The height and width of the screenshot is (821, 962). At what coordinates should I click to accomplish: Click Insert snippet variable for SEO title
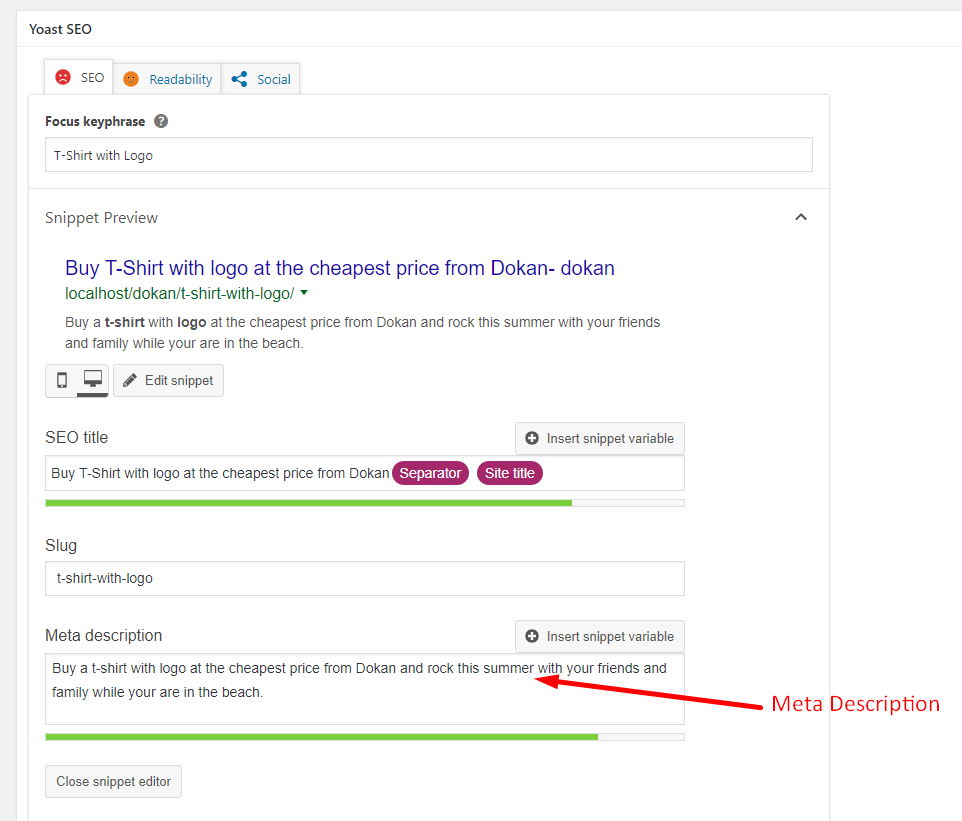pos(599,438)
